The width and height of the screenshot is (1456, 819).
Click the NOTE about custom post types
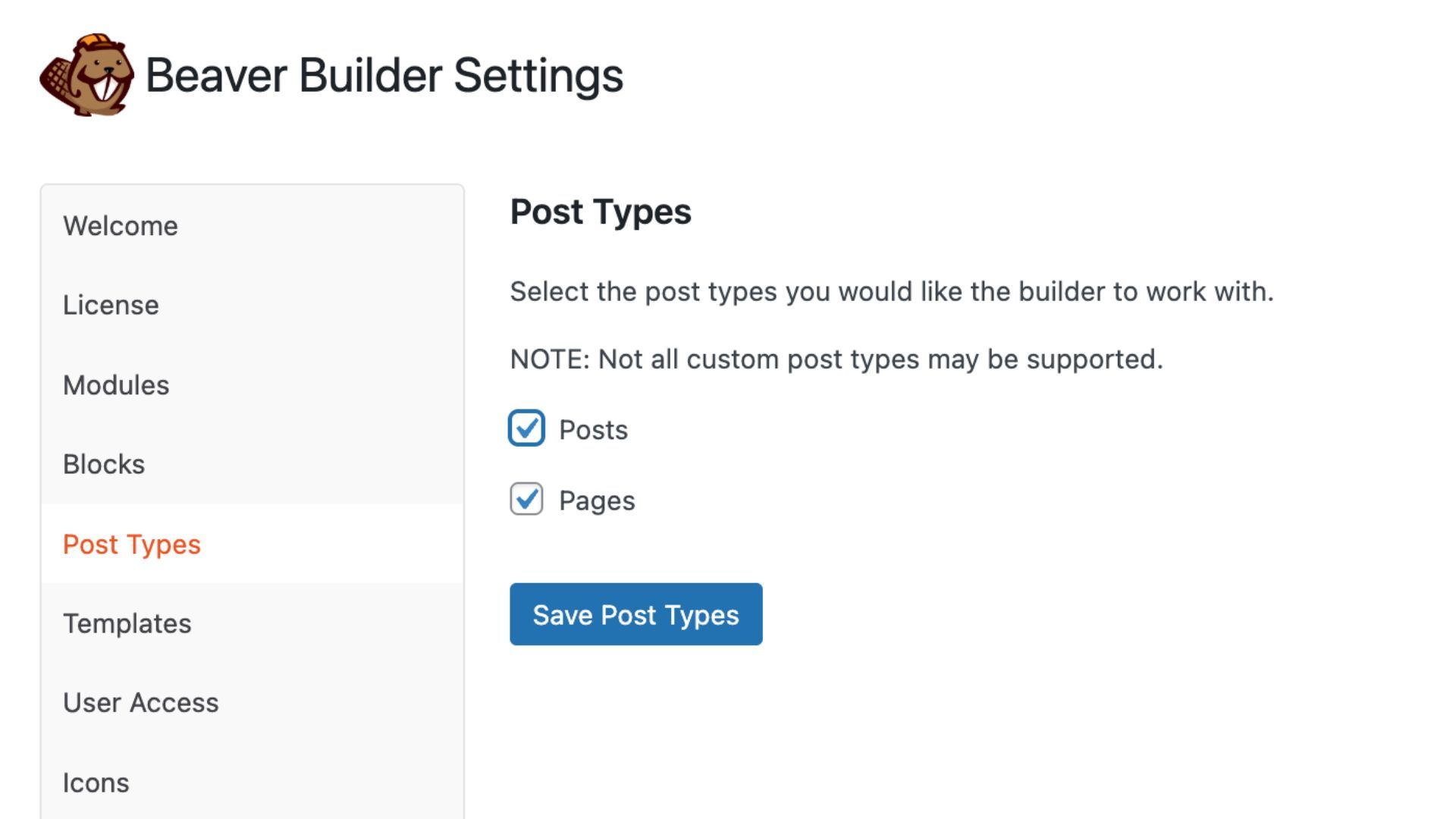point(836,359)
